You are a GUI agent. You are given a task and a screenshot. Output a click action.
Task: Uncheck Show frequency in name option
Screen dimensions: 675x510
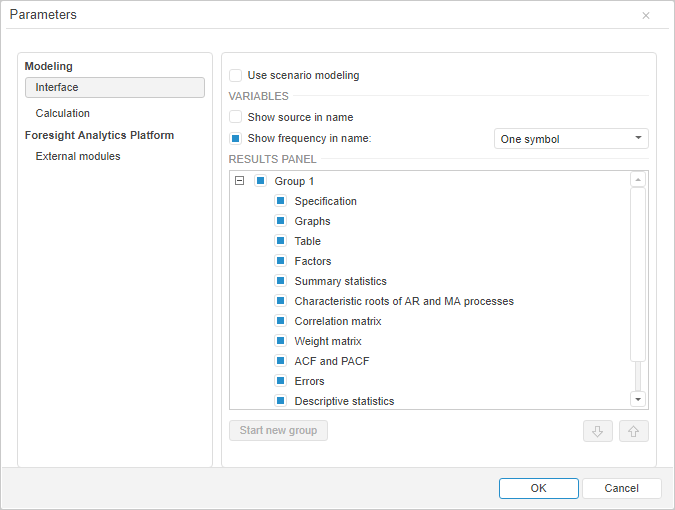[x=236, y=138]
